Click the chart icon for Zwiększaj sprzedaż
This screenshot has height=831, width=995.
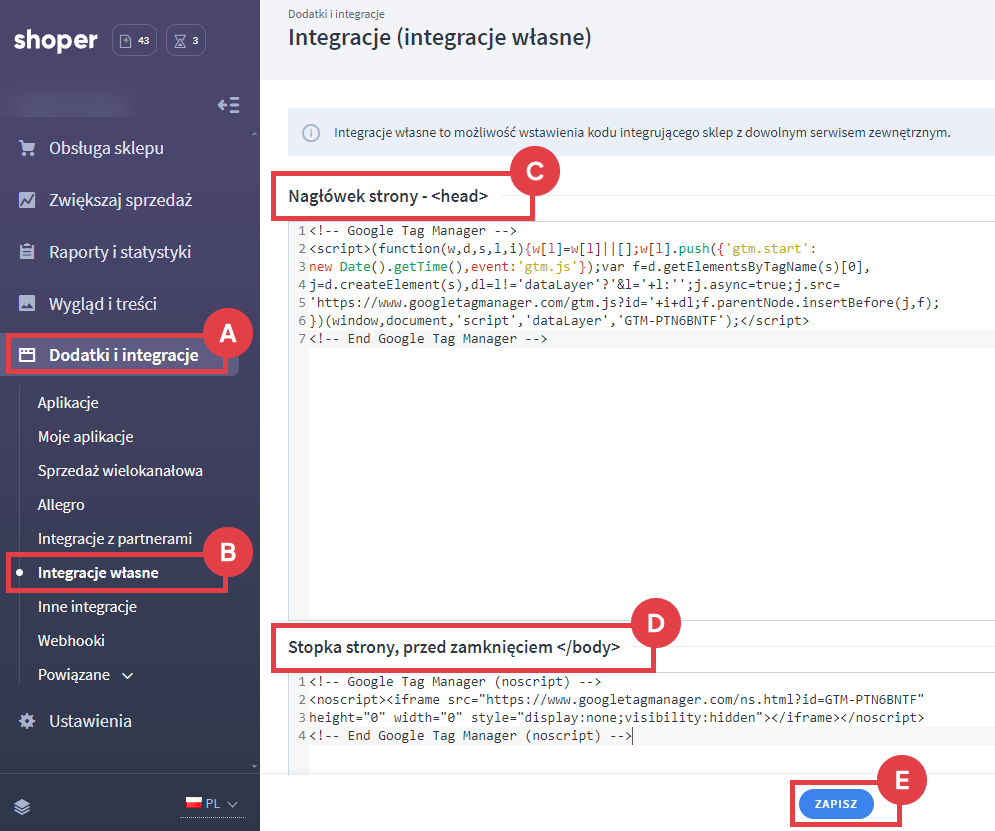[27, 200]
